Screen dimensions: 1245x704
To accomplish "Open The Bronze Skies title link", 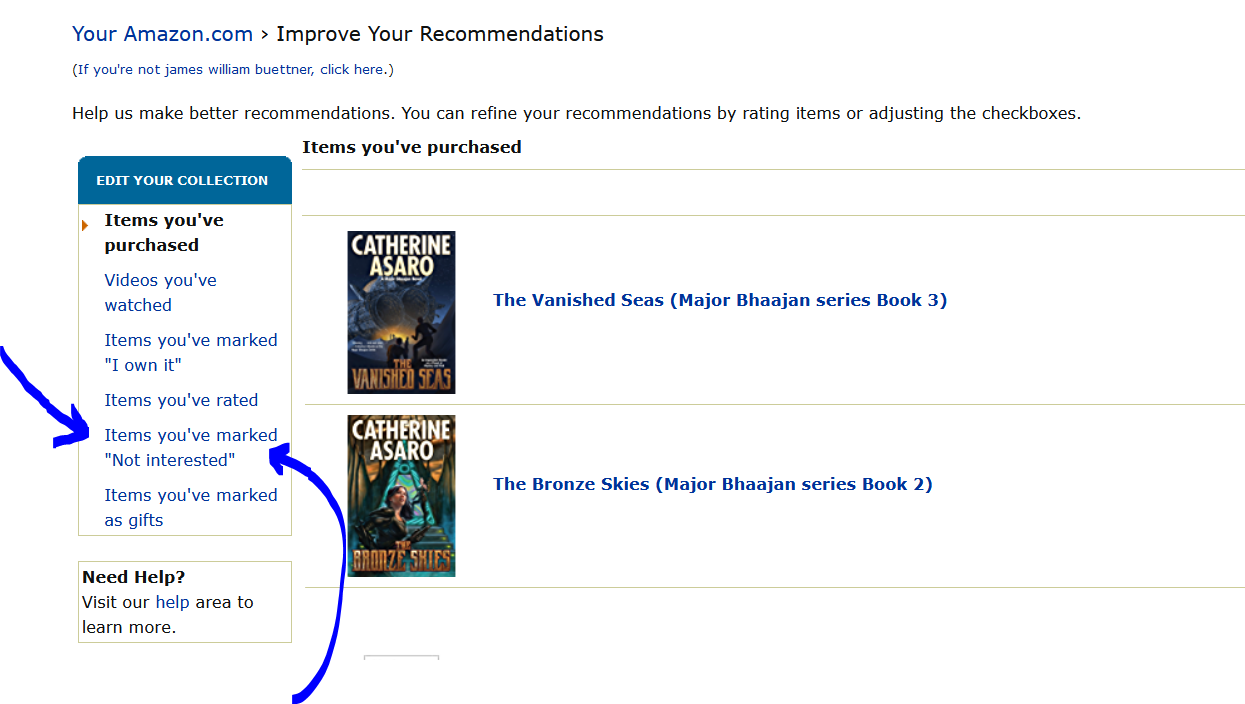I will pyautogui.click(x=713, y=484).
